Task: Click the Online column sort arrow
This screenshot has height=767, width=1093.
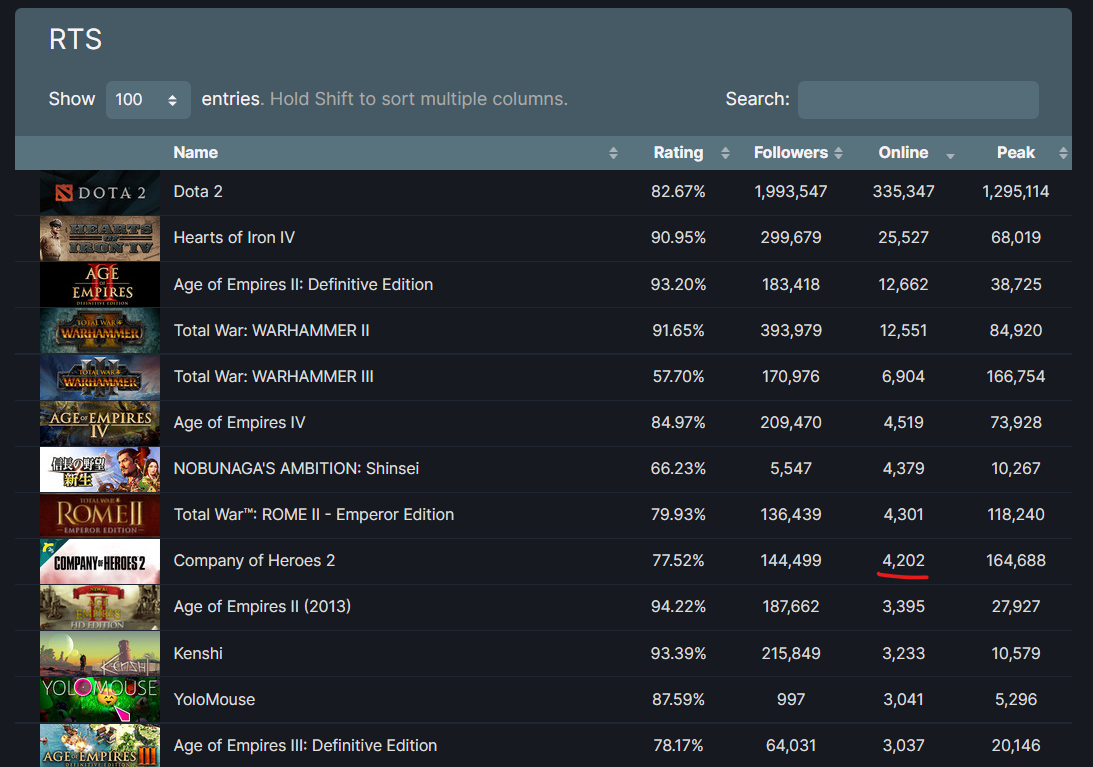Action: tap(949, 154)
